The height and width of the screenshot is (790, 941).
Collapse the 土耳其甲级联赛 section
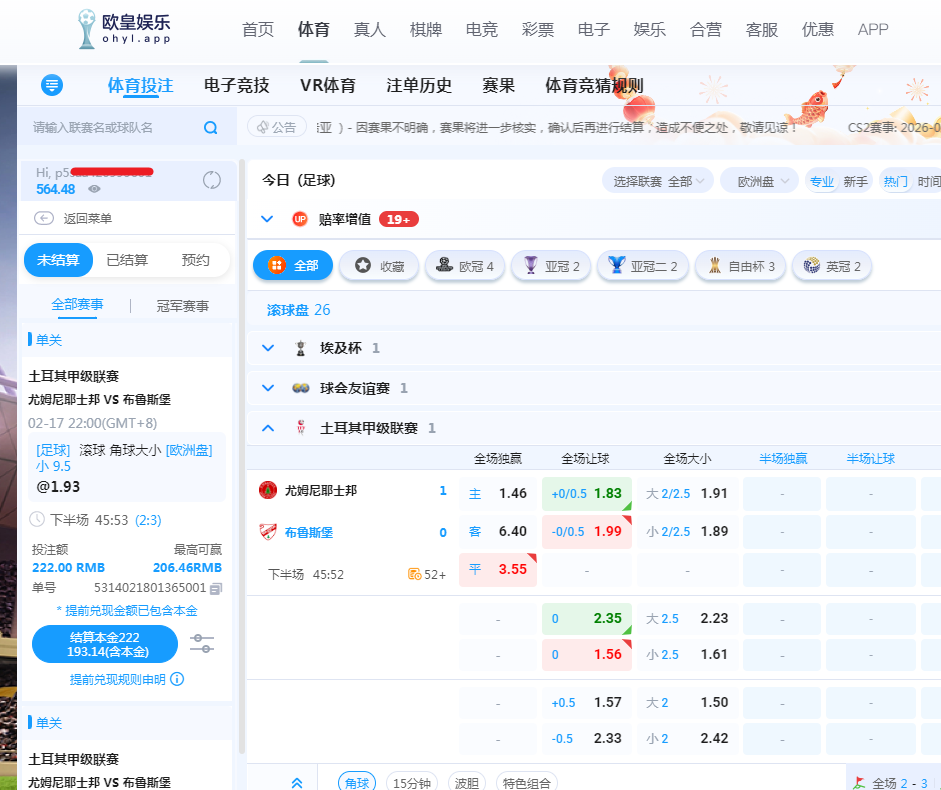[267, 428]
